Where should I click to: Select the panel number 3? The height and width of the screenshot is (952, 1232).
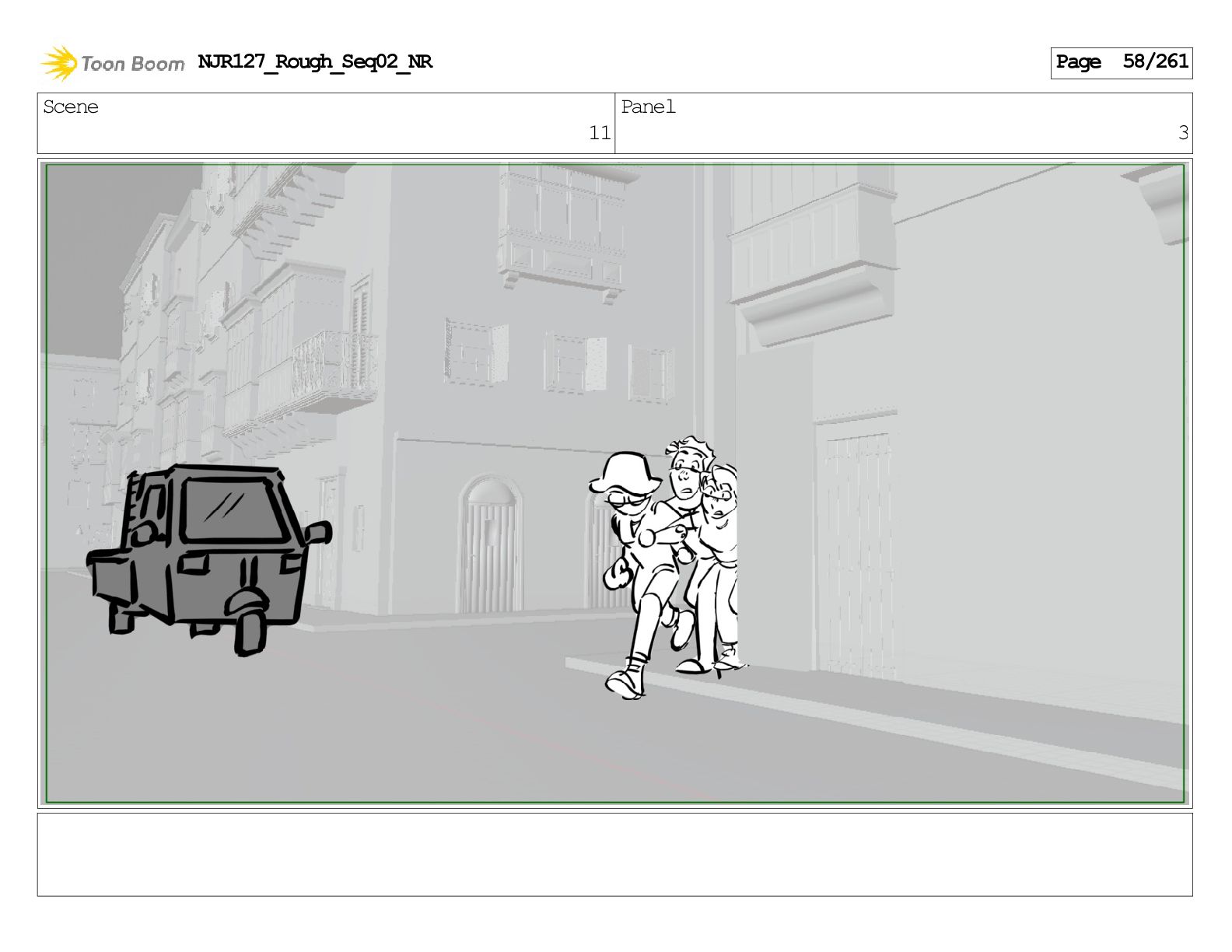(1183, 133)
